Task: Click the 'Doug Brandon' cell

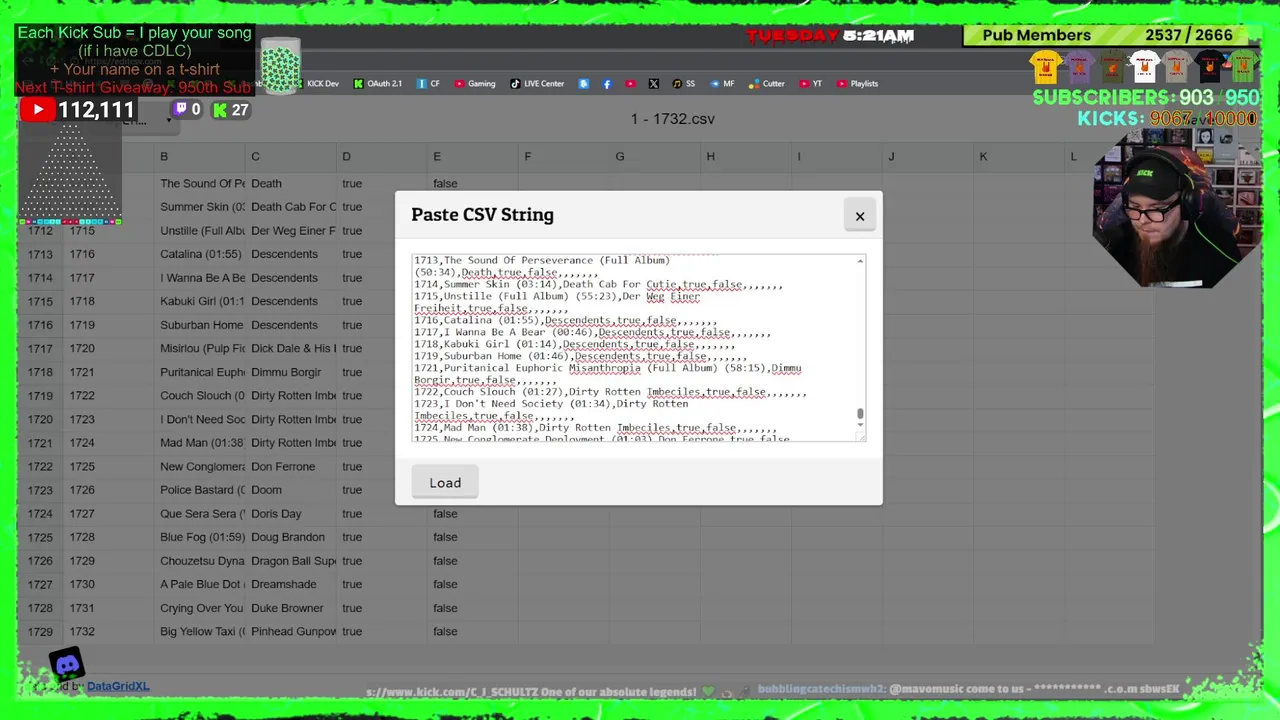Action: (x=291, y=537)
